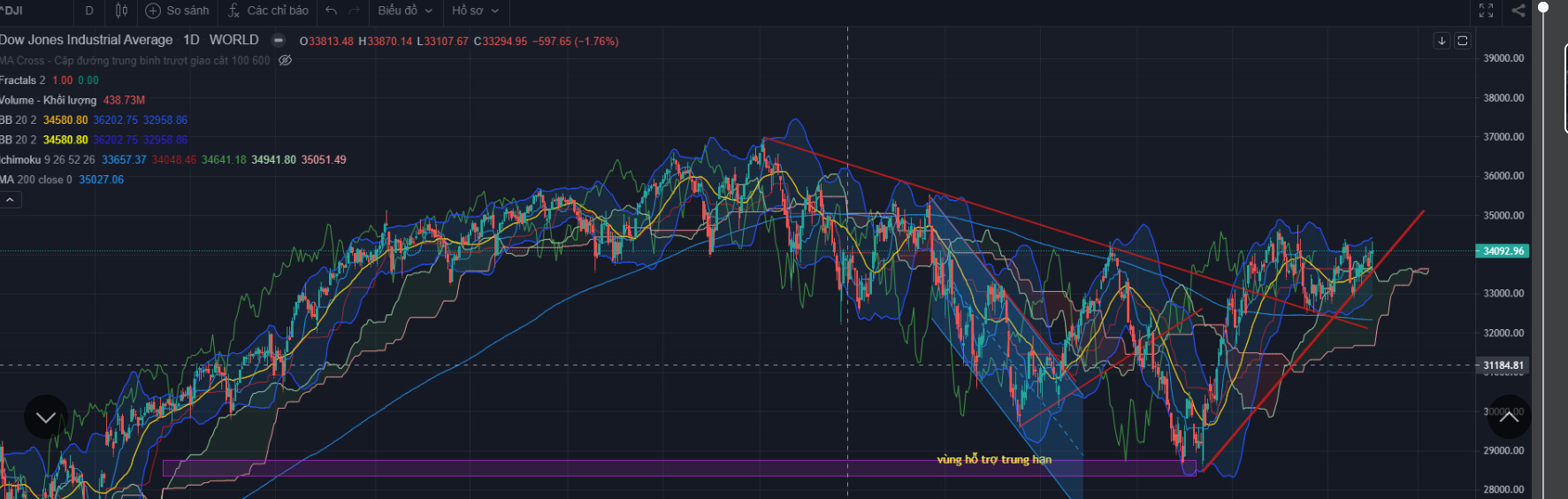Image resolution: width=1568 pixels, height=499 pixels.
Task: Click the So sánh compare button
Action: point(178,11)
